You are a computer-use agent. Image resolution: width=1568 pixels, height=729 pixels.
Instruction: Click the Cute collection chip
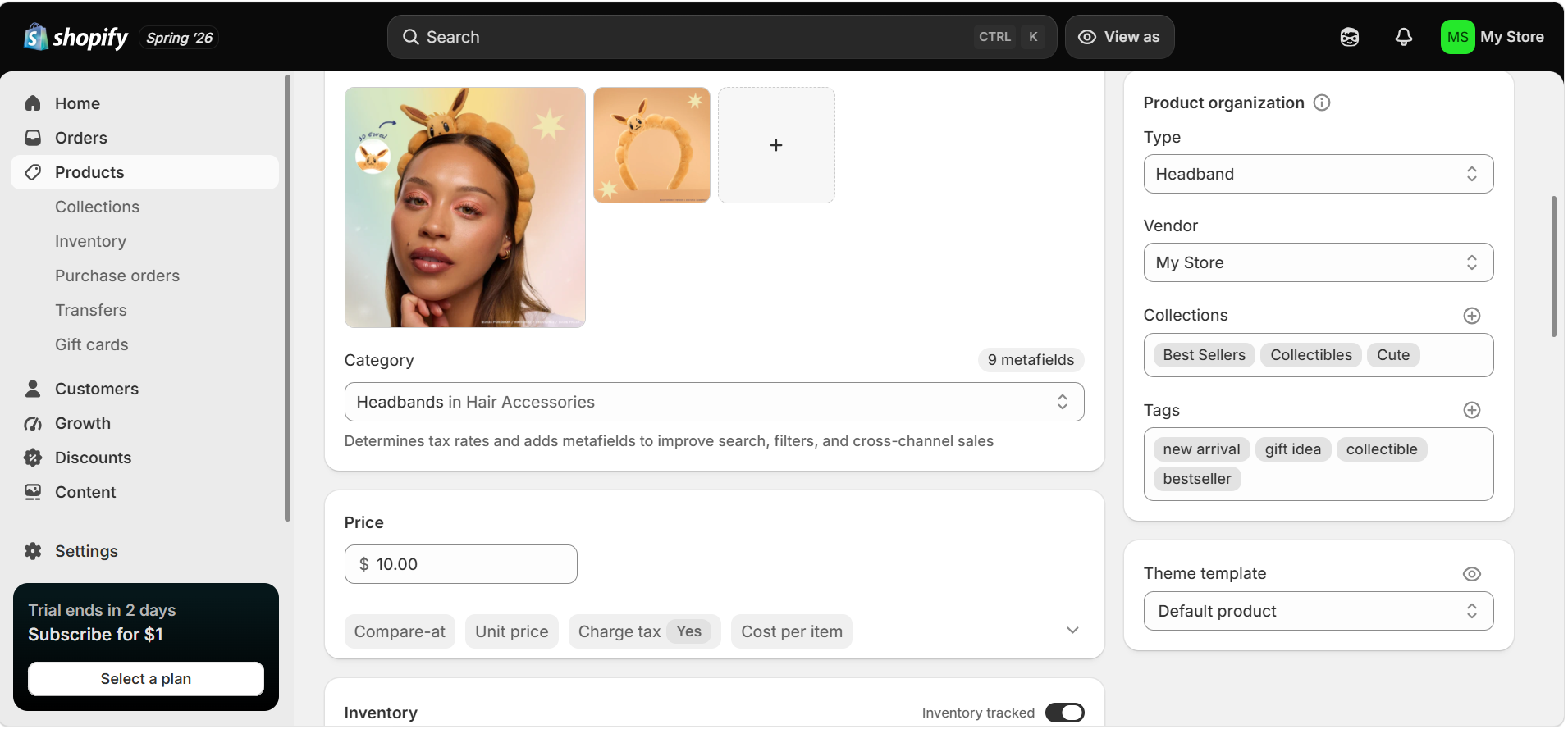tap(1393, 355)
